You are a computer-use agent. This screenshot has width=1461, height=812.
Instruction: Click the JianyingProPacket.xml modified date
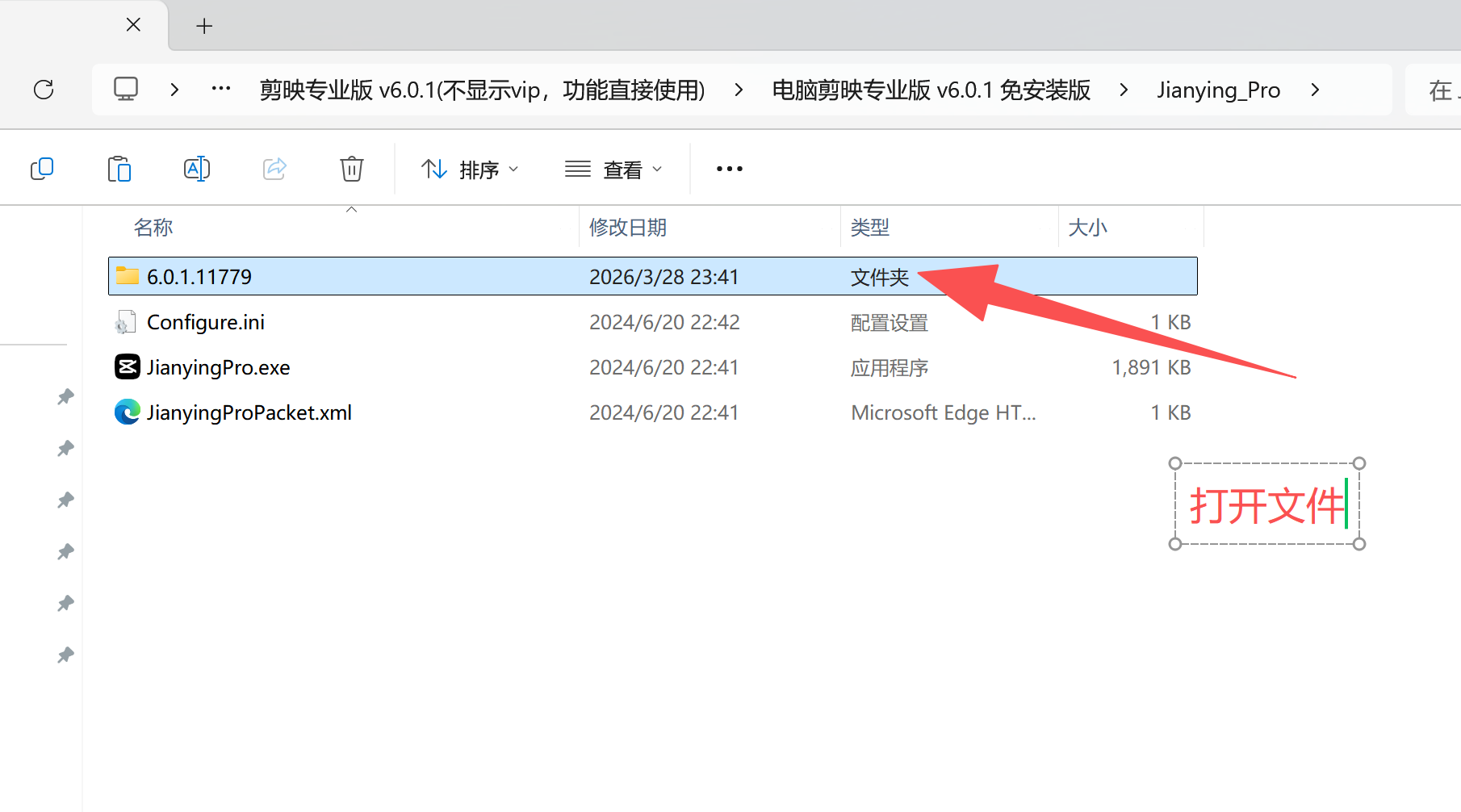point(664,412)
